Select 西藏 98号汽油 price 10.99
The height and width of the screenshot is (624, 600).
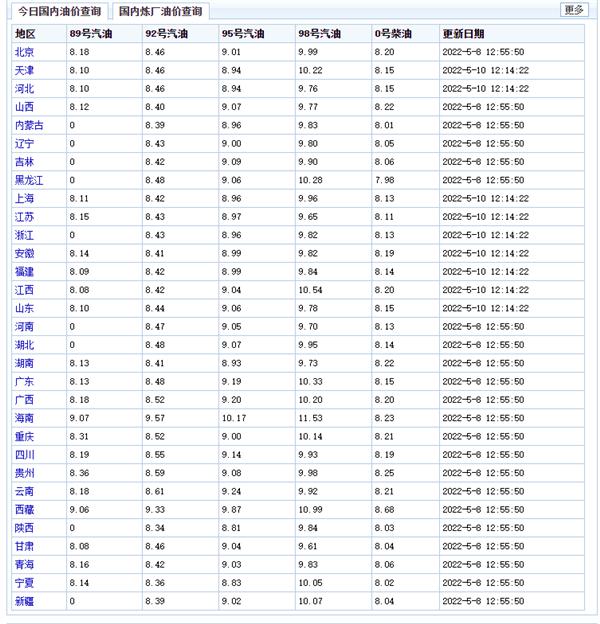(310, 510)
